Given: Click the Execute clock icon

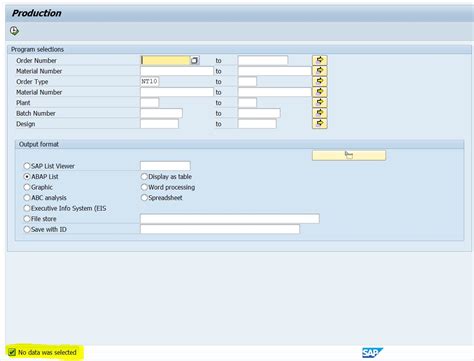Looking at the screenshot, I should 14,31.
